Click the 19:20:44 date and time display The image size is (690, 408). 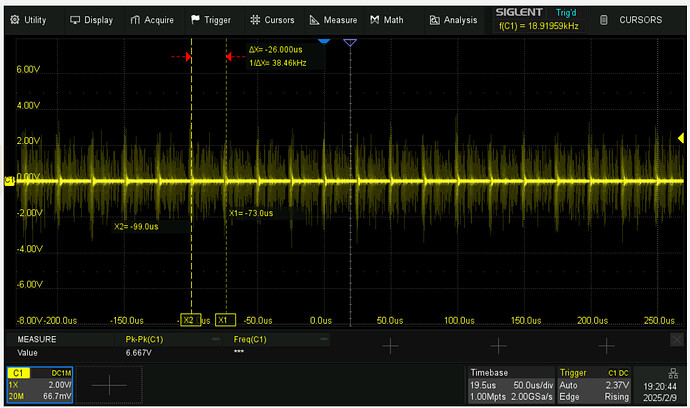point(660,392)
